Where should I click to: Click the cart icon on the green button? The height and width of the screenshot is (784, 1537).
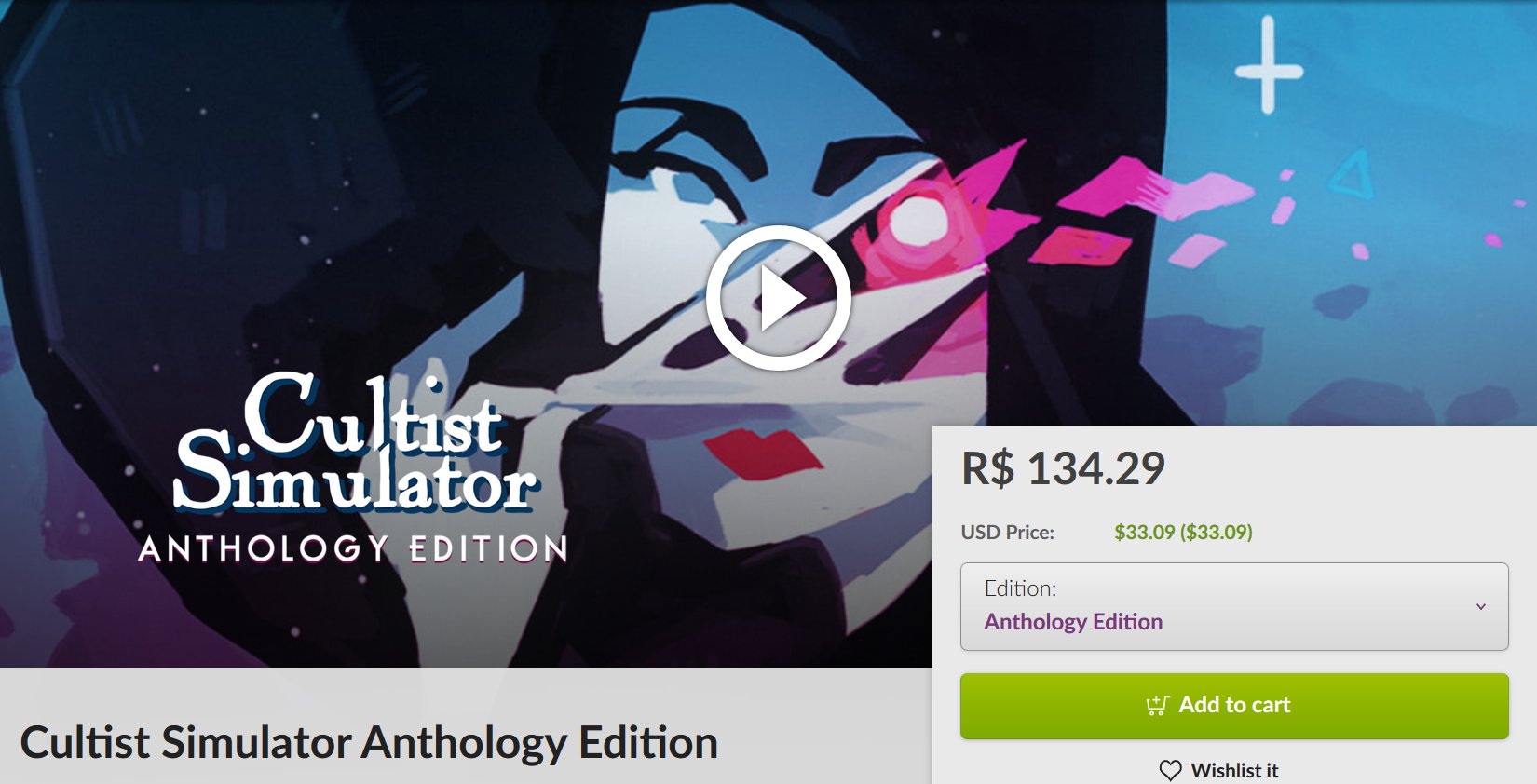(1158, 705)
